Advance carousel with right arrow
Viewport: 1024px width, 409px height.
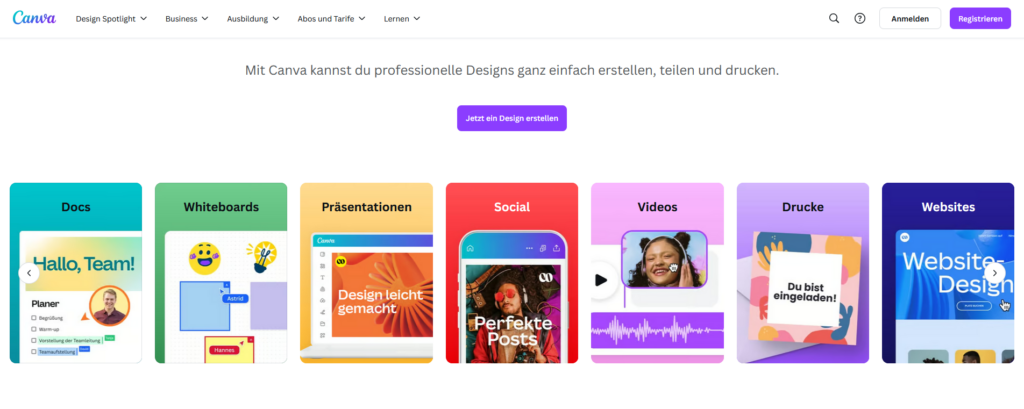995,272
